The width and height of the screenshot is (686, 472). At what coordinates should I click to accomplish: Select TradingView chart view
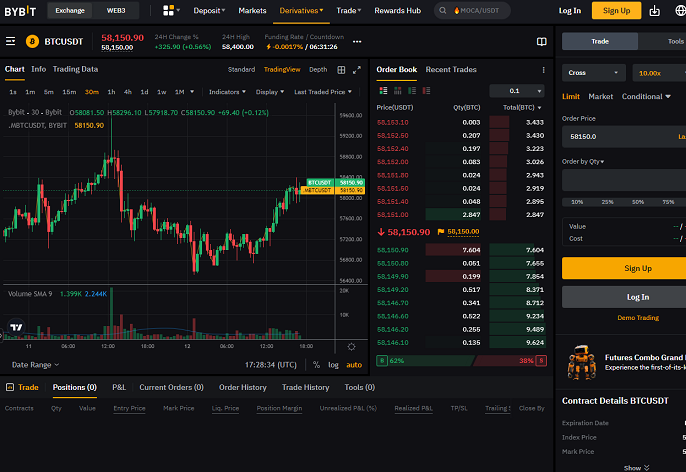[282, 70]
